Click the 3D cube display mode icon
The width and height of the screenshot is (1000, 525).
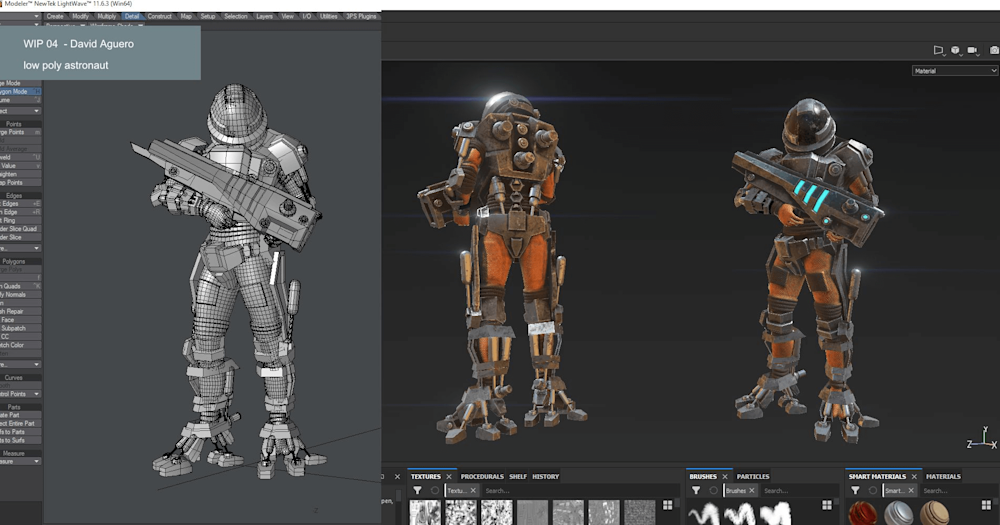[x=956, y=50]
